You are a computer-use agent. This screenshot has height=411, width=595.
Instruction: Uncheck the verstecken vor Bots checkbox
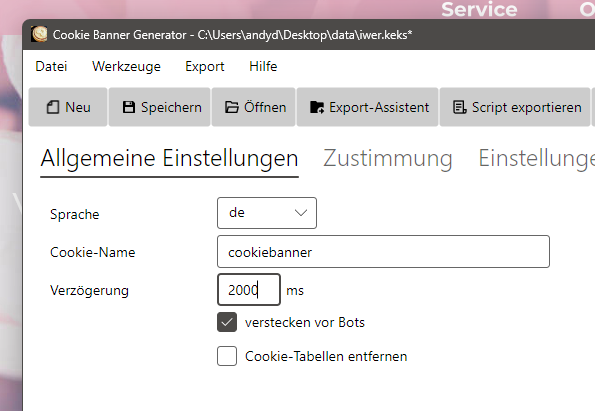click(227, 322)
